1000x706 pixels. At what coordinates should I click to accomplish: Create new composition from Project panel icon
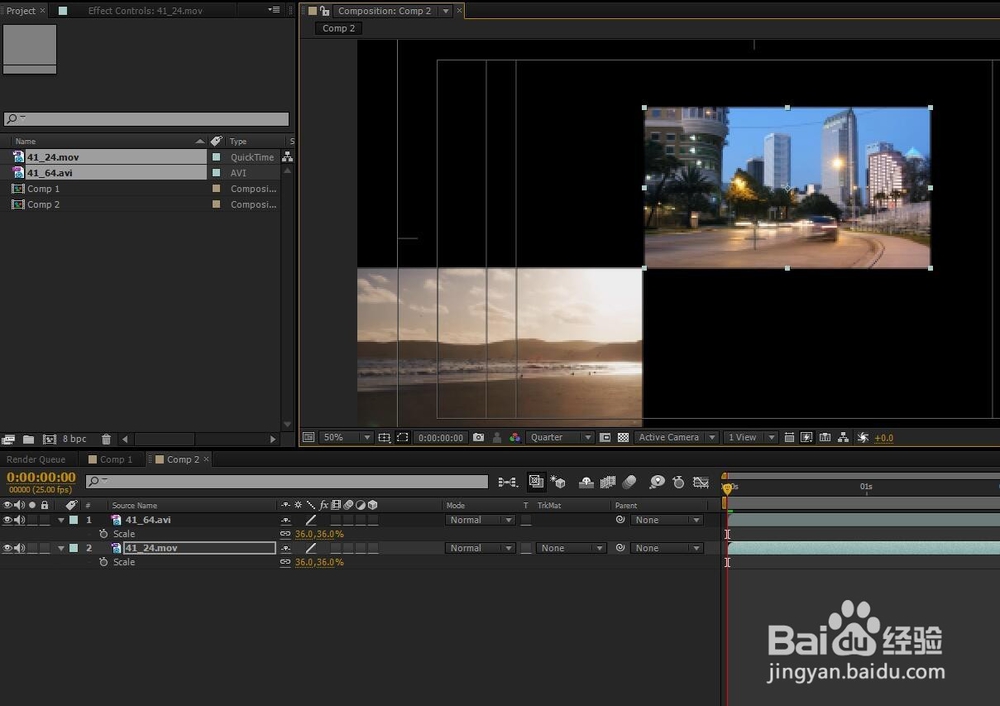(49, 439)
